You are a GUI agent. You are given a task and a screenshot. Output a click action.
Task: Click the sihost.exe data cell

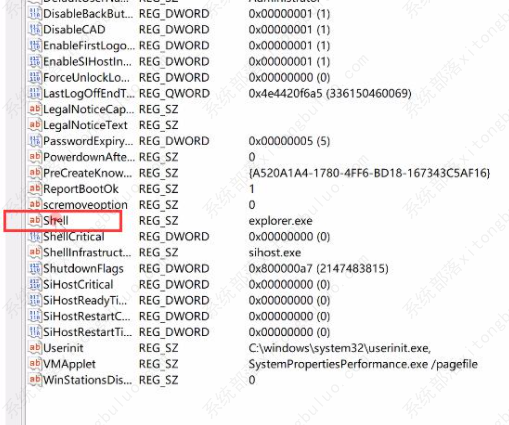[275, 253]
